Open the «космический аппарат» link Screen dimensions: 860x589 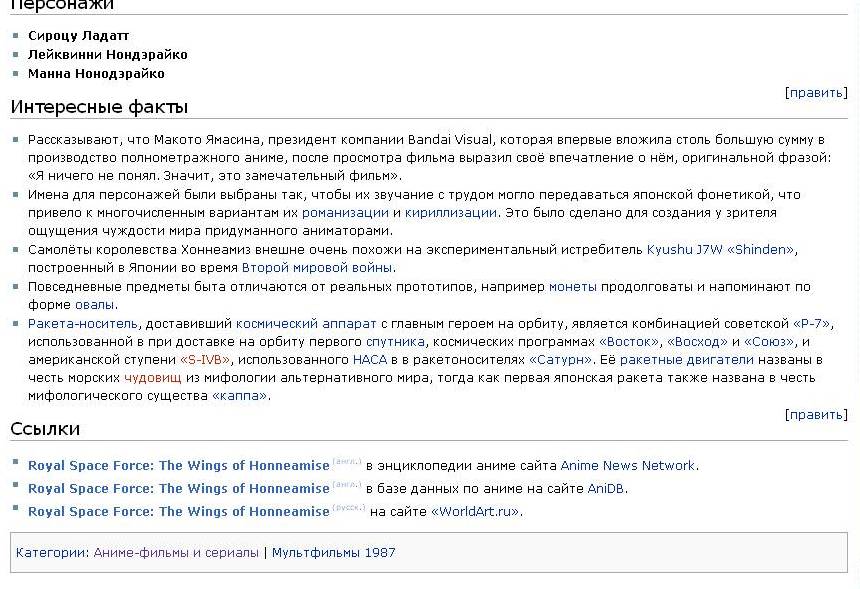pos(306,324)
